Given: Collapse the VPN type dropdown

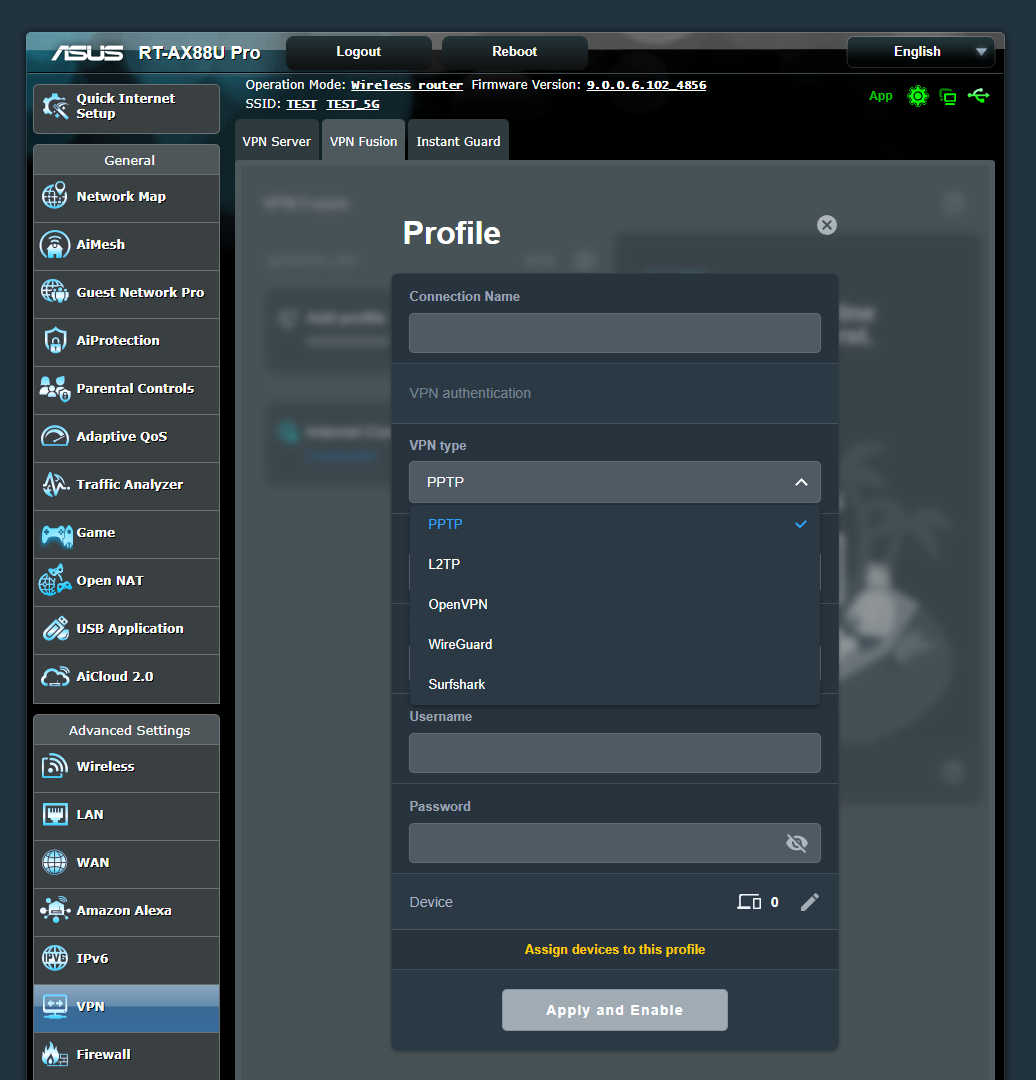Looking at the screenshot, I should (801, 482).
